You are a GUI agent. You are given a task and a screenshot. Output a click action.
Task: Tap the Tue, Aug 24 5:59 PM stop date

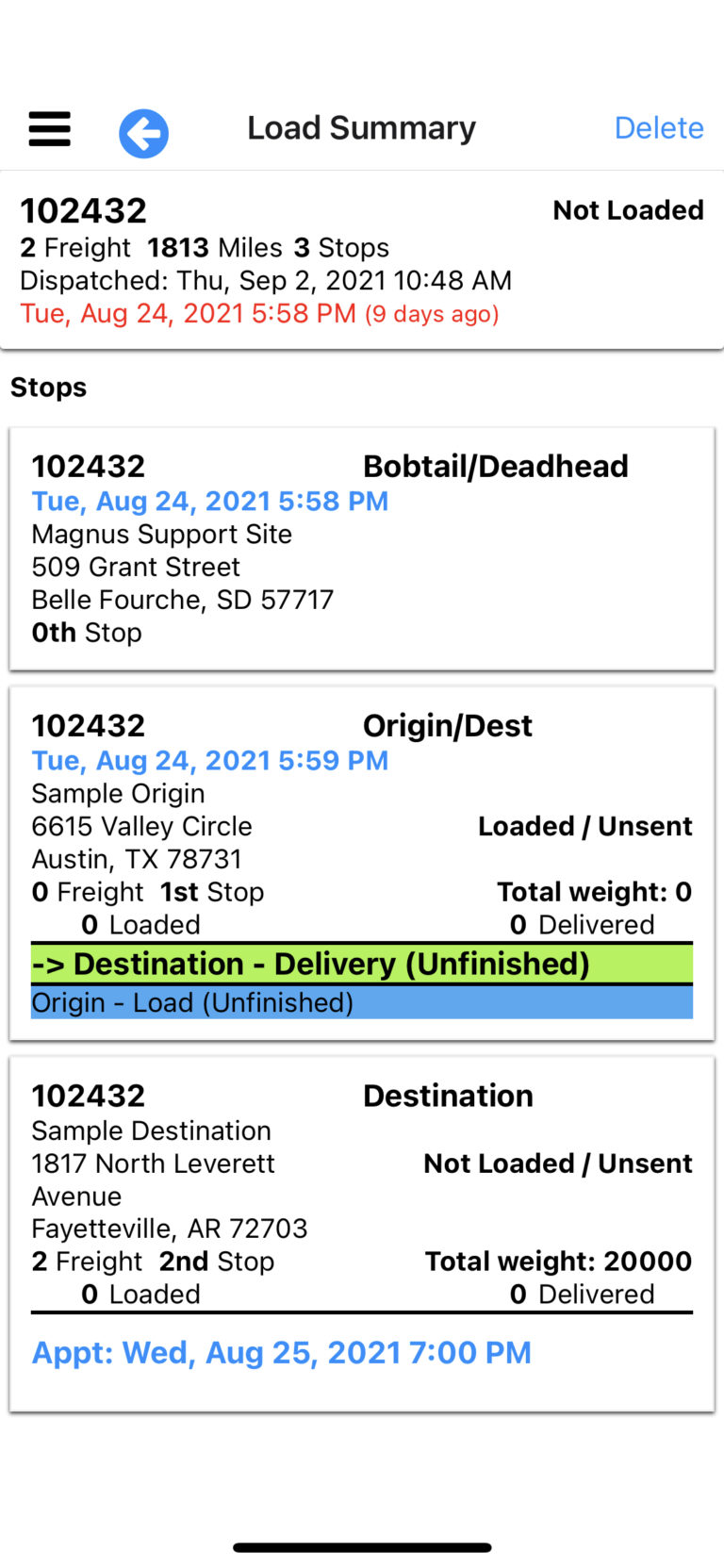click(209, 761)
